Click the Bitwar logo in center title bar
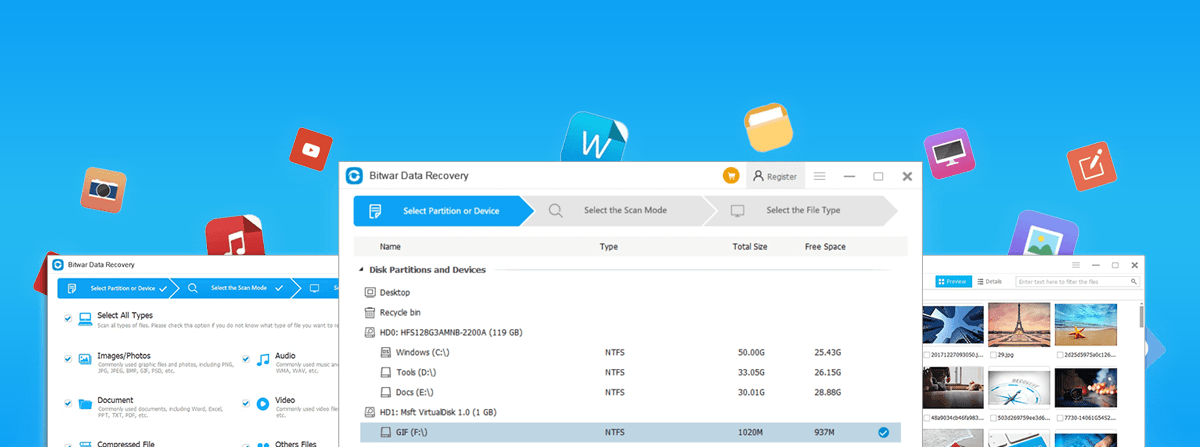This screenshot has height=447, width=1200. [x=354, y=176]
